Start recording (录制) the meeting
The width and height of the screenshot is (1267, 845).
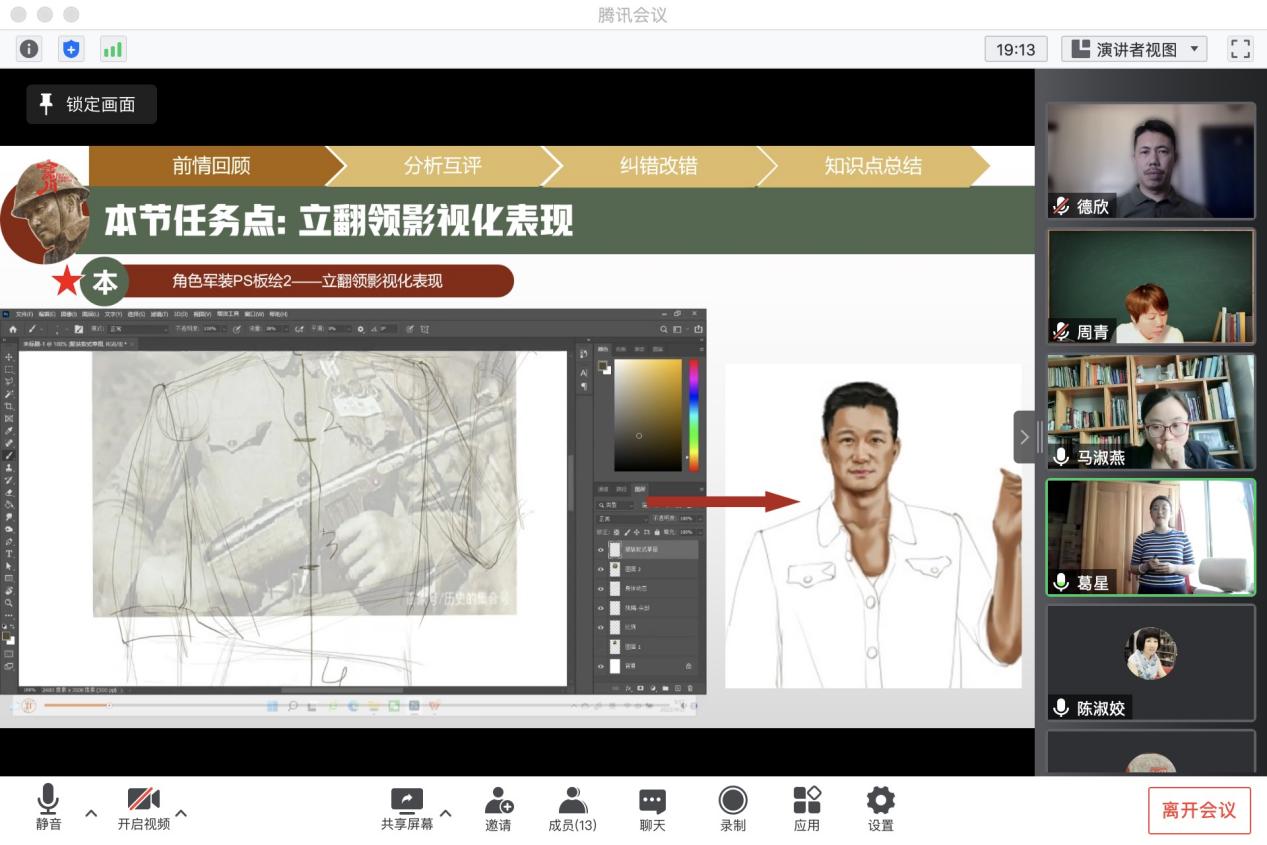[x=733, y=808]
